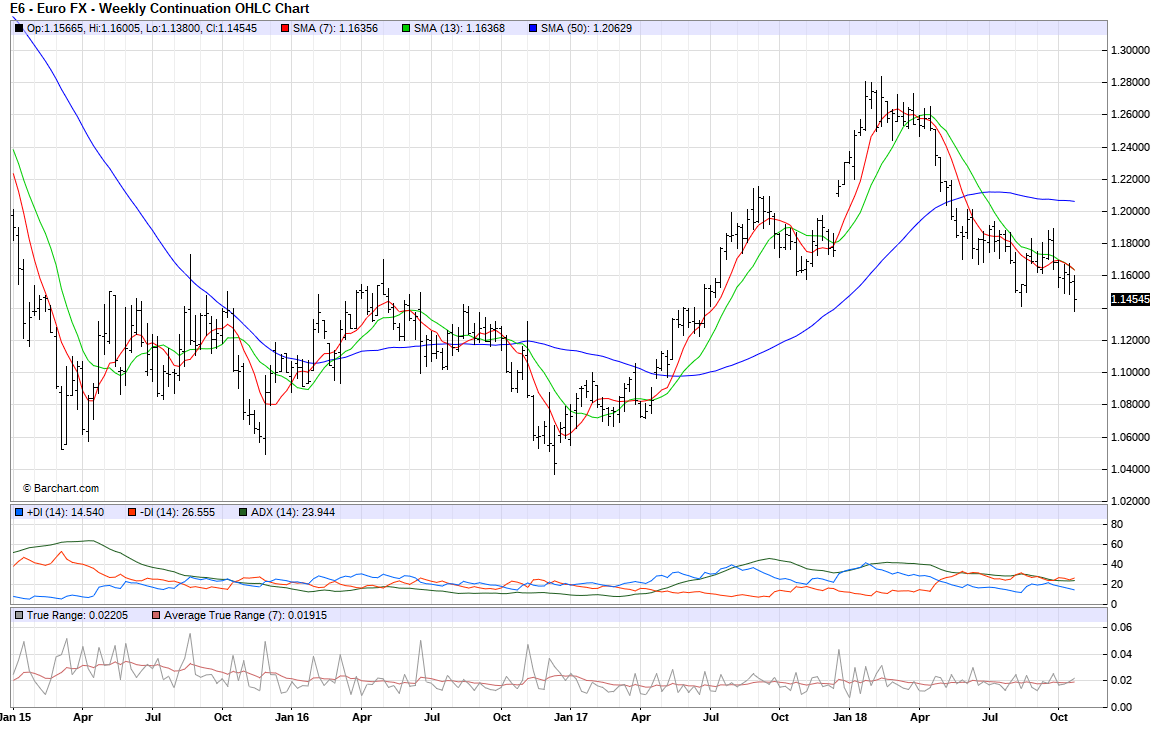The height and width of the screenshot is (748, 1156).
Task: Click the gray True Range legend swatch
Action: coord(19,616)
